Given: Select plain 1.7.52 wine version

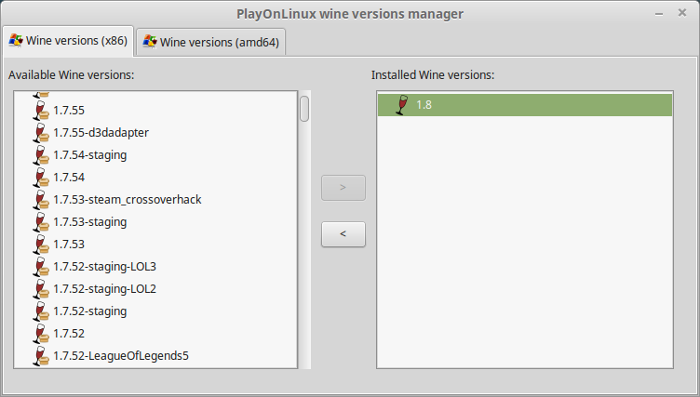Looking at the screenshot, I should [x=69, y=334].
